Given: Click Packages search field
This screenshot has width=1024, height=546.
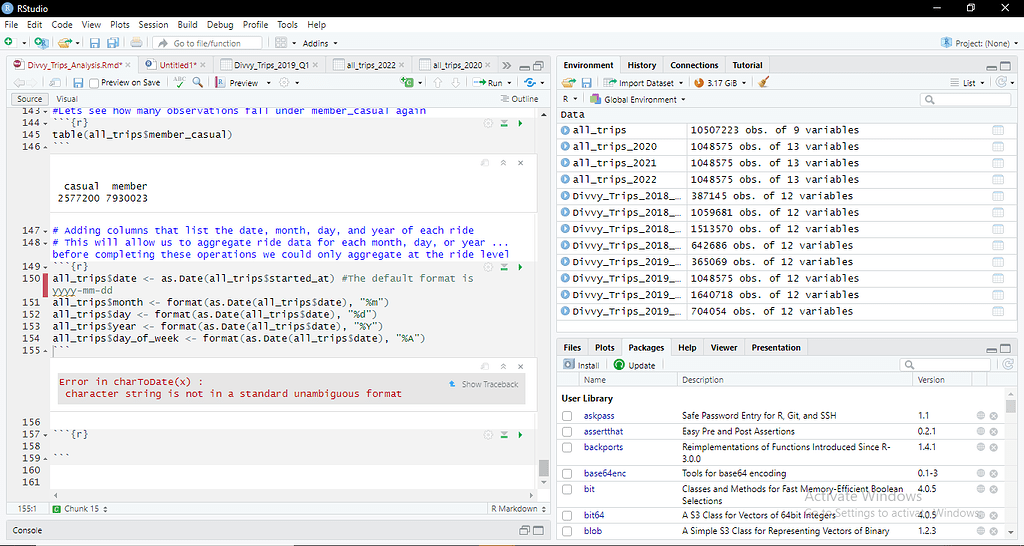Looking at the screenshot, I should 946,364.
